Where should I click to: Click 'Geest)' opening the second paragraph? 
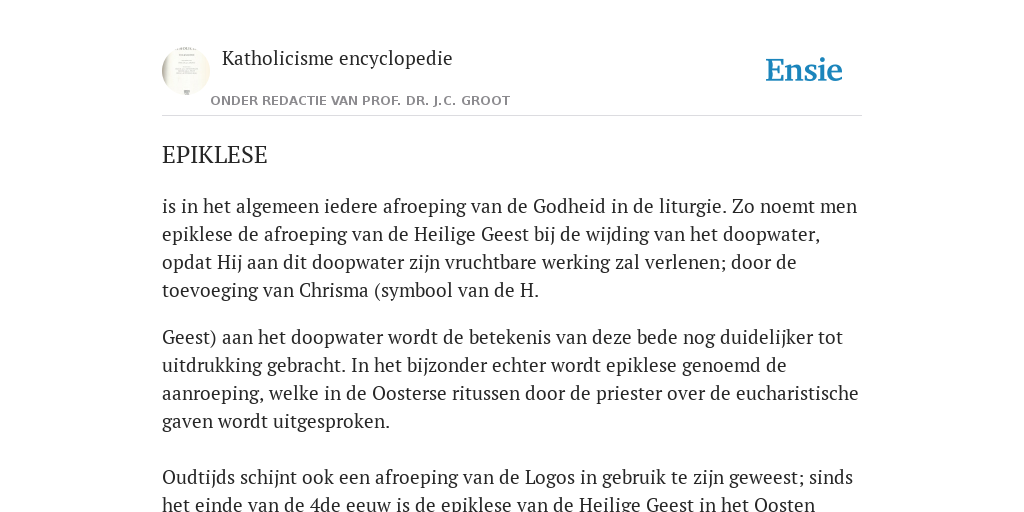click(189, 338)
